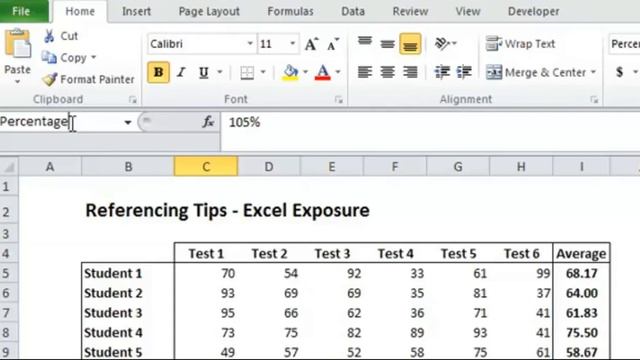Click the Select All corner triangle
The width and height of the screenshot is (640, 360).
tap(9, 167)
